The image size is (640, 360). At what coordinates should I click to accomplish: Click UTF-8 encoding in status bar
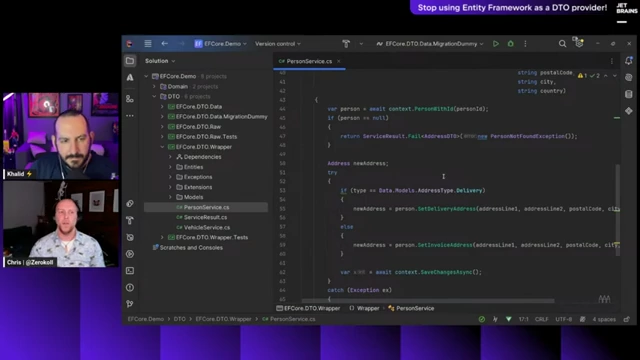coord(563,319)
